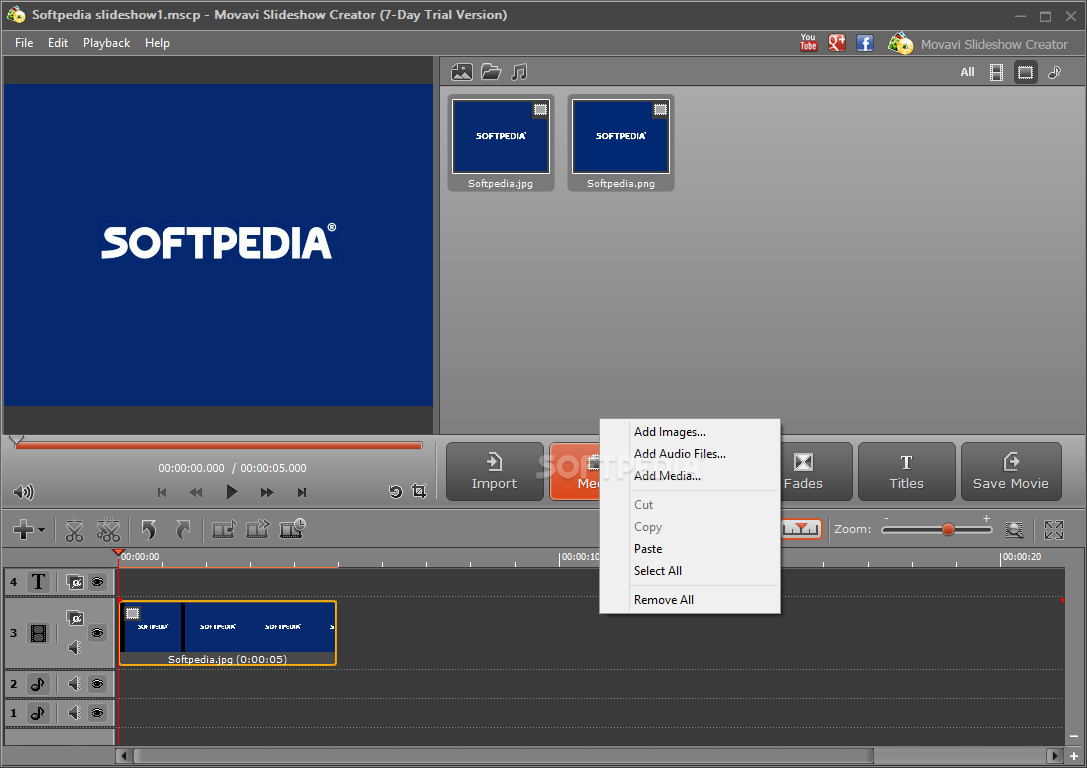Rewind the preview playback
The height and width of the screenshot is (768, 1087).
[x=196, y=493]
